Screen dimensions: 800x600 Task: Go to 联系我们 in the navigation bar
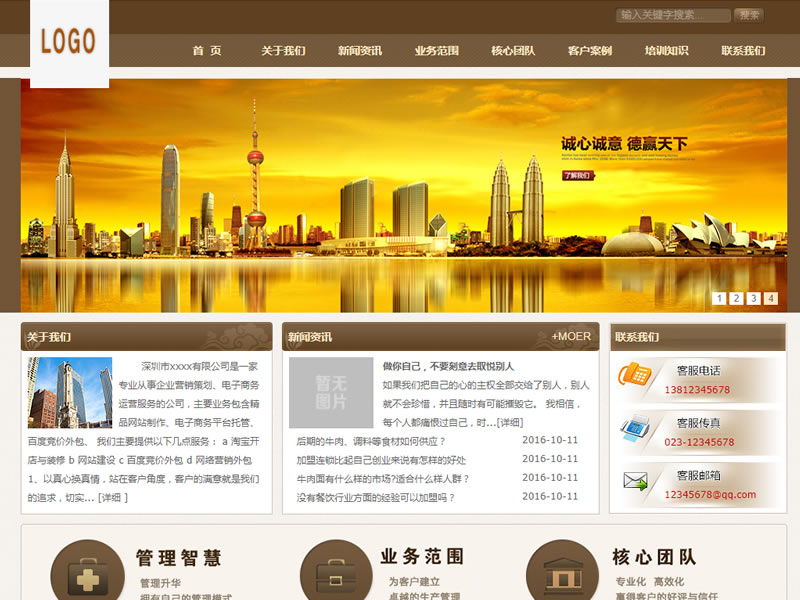pos(743,51)
